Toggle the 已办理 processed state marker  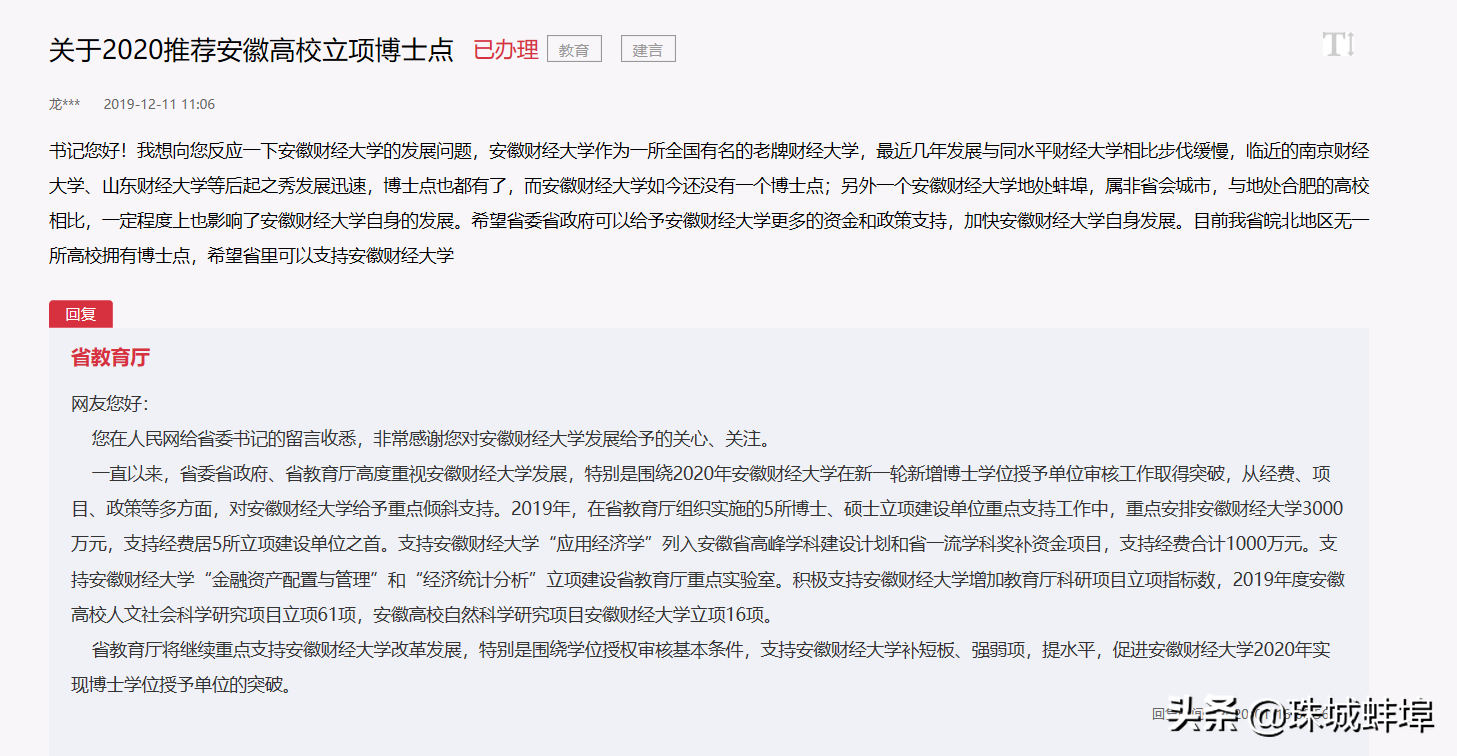(x=506, y=48)
